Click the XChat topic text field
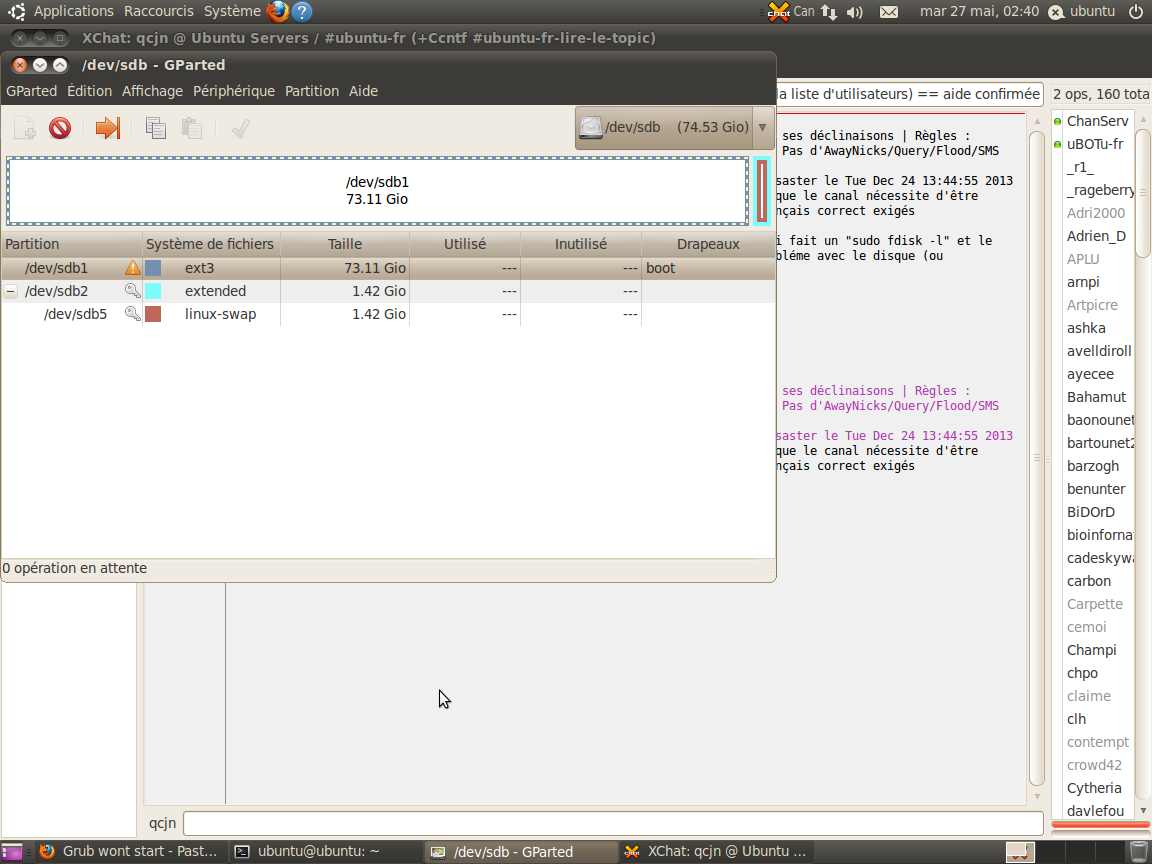The image size is (1152, 864). (910, 94)
